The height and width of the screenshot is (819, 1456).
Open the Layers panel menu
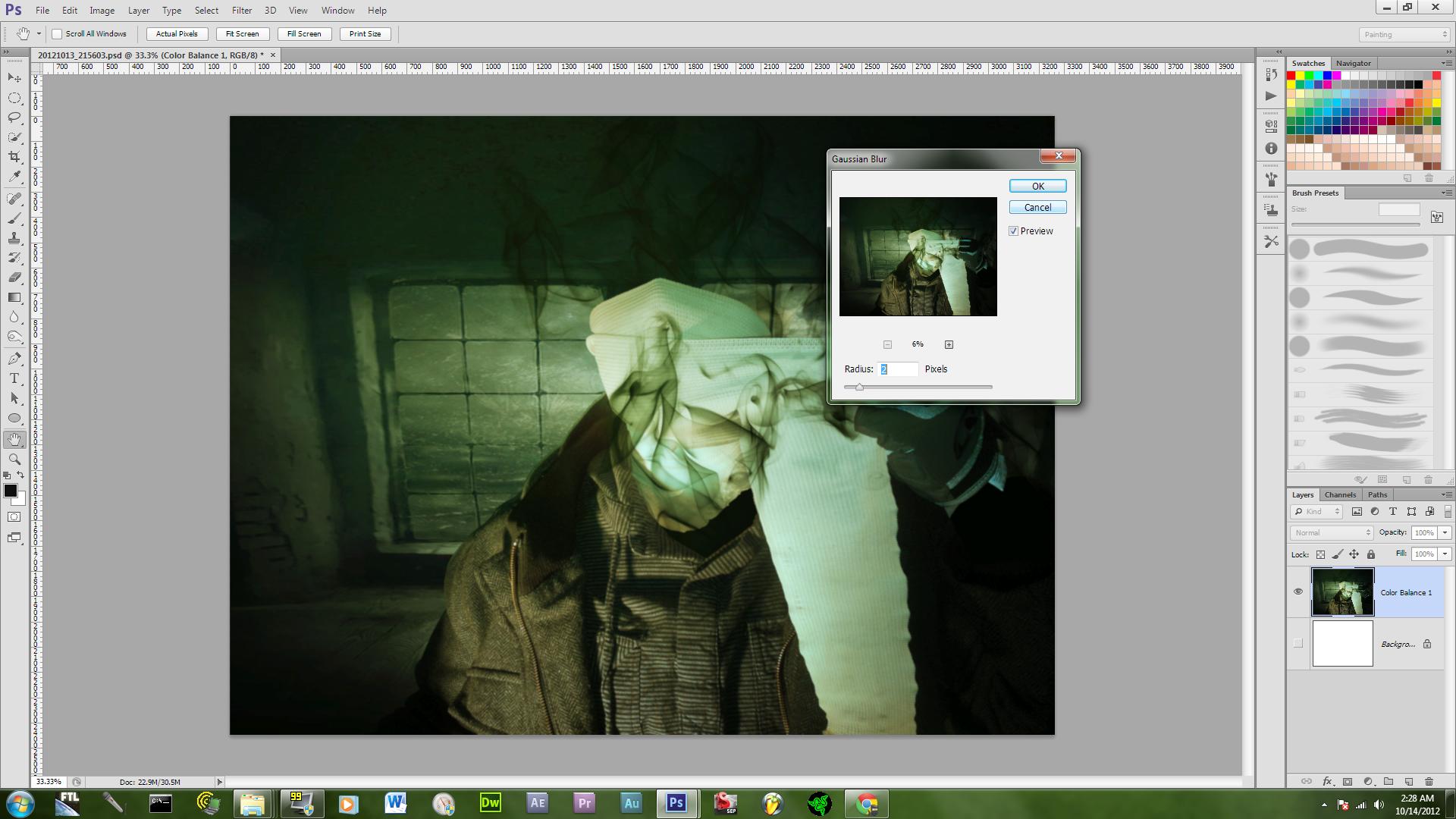point(1445,494)
